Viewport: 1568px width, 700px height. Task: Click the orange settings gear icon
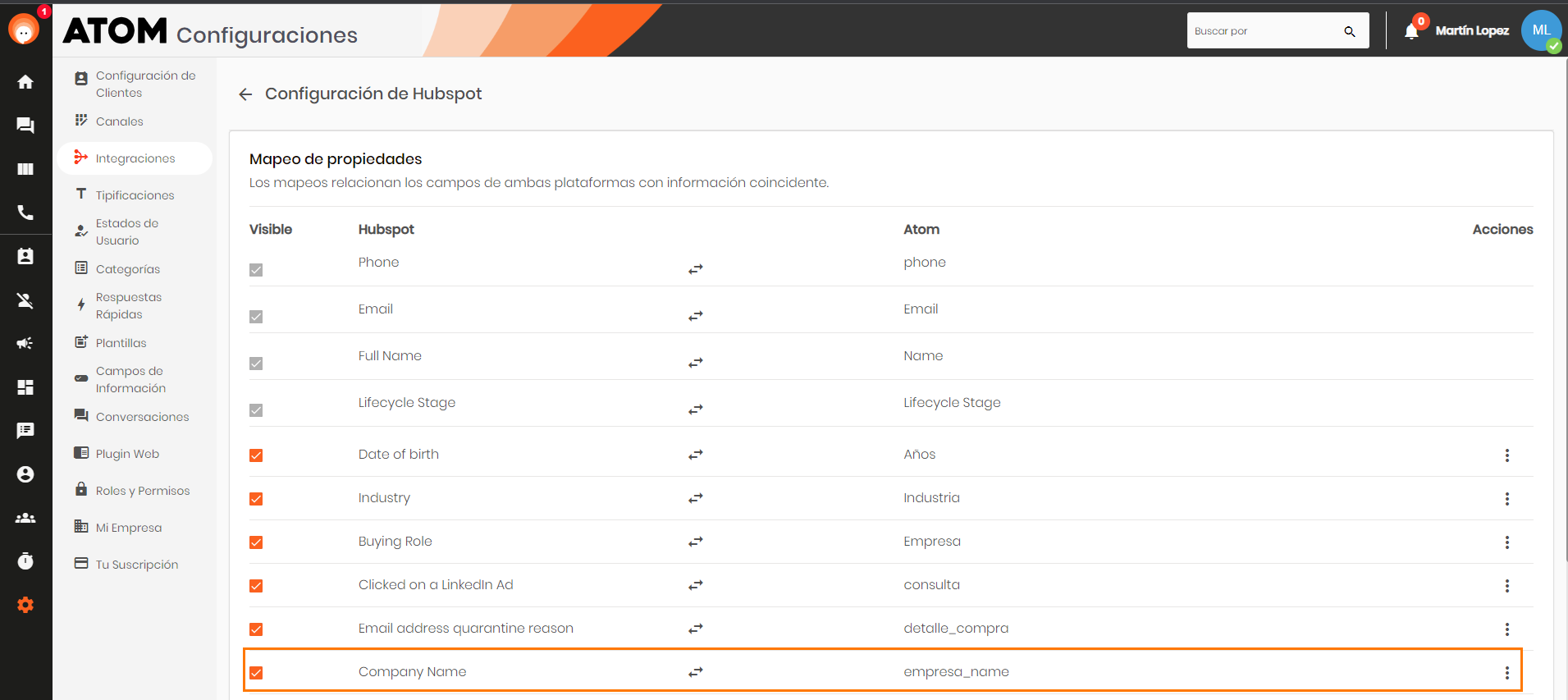tap(25, 605)
